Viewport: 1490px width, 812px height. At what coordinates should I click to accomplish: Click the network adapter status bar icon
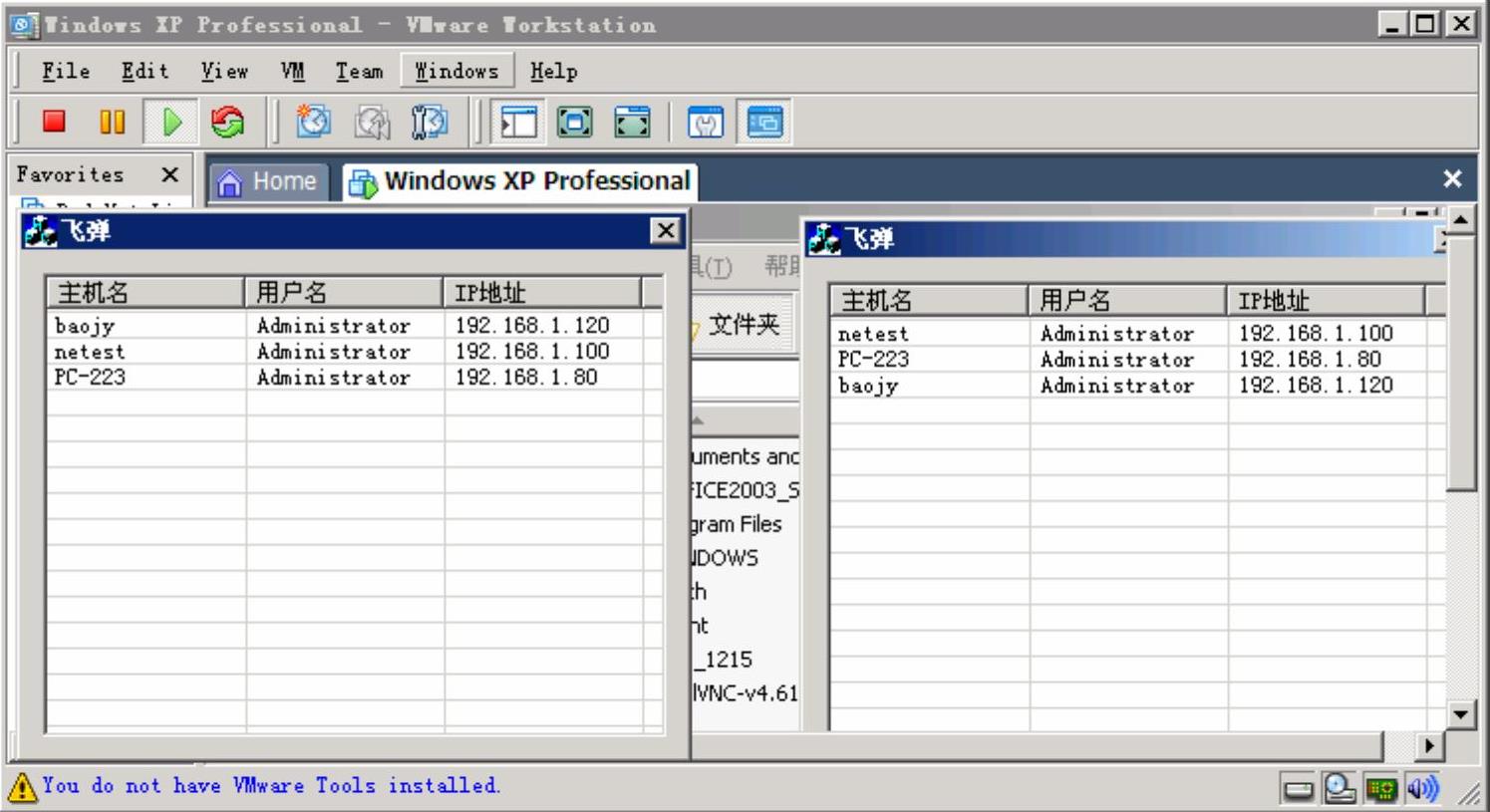coord(1340,789)
